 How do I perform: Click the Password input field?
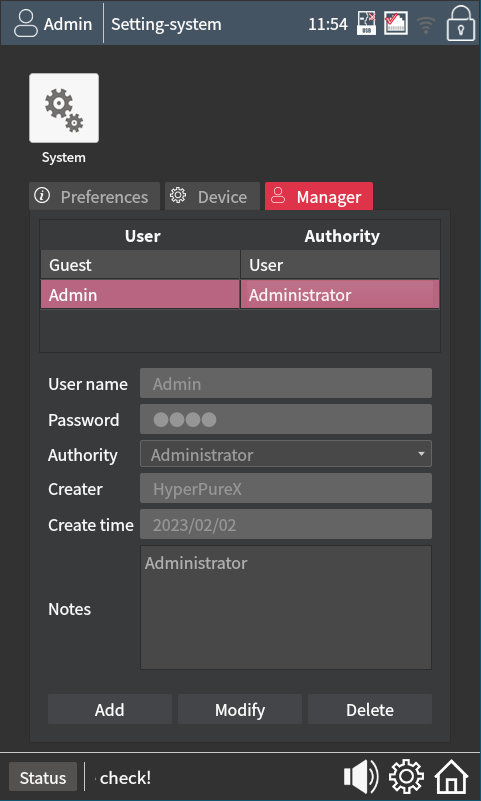pos(286,419)
